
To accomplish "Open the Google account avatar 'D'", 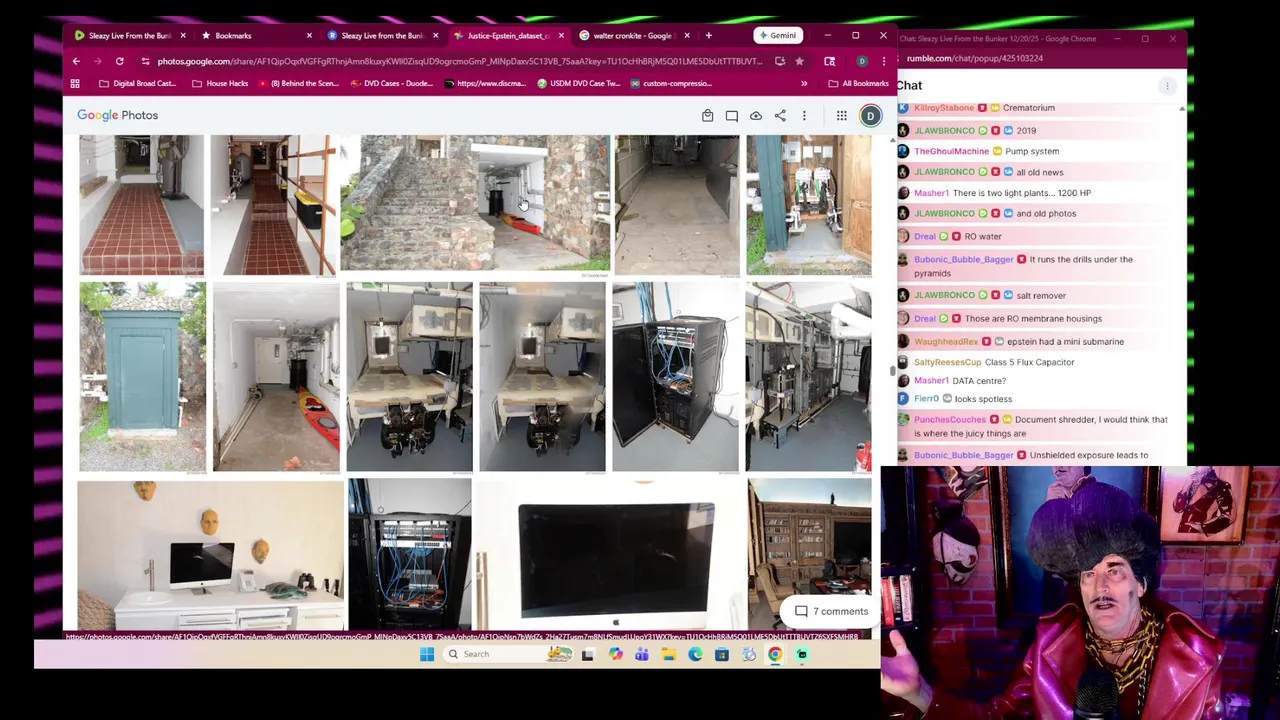I will pyautogui.click(x=871, y=116).
